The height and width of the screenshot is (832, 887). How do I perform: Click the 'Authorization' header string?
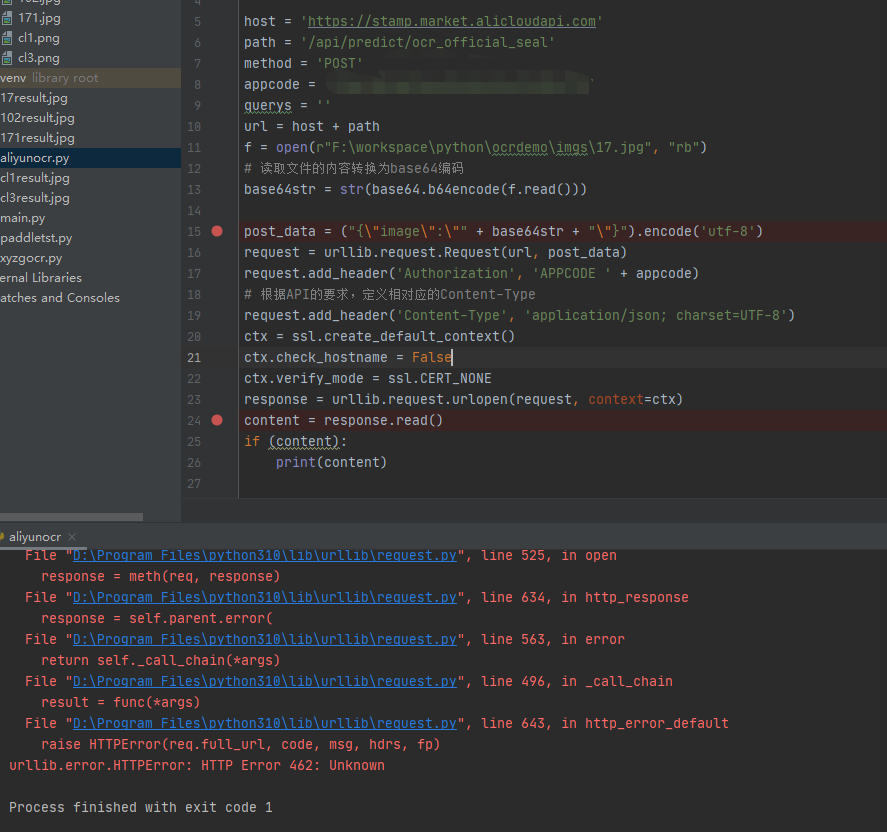(x=456, y=274)
